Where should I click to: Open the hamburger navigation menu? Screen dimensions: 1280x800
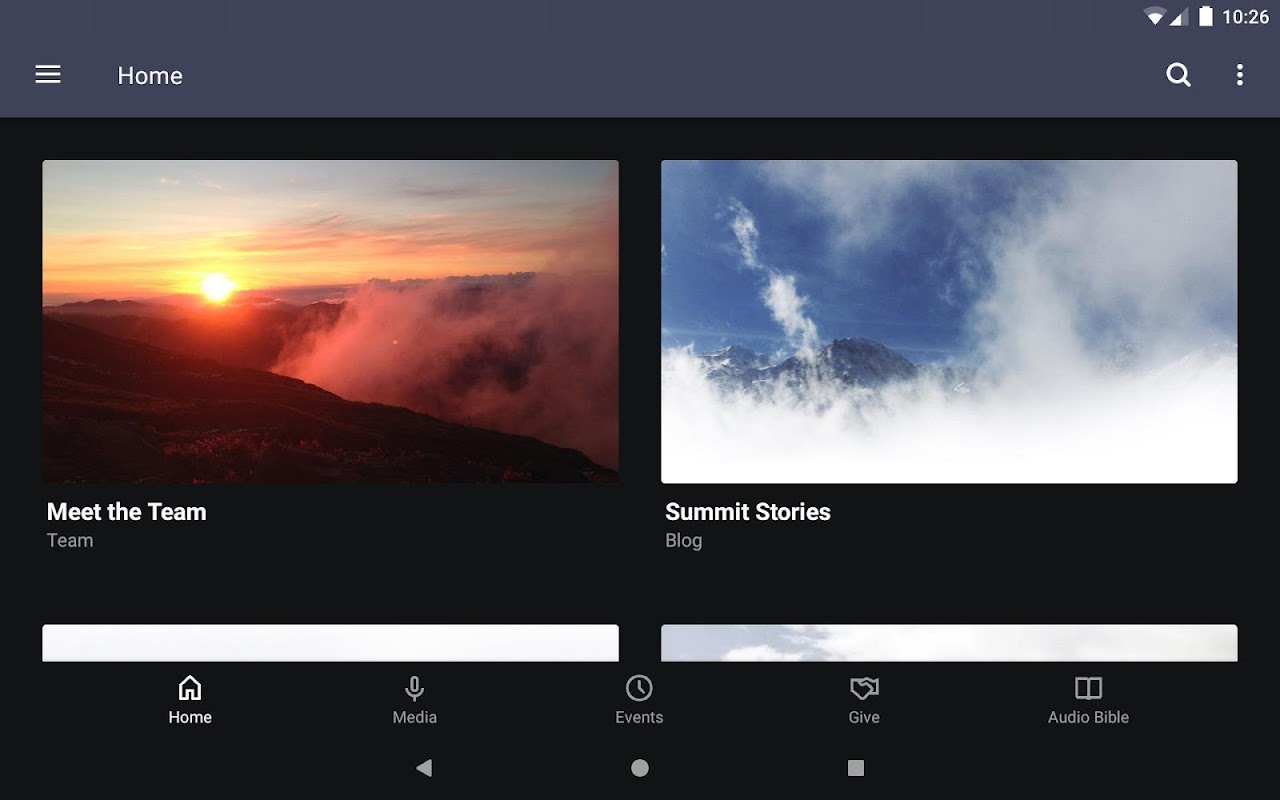(48, 75)
